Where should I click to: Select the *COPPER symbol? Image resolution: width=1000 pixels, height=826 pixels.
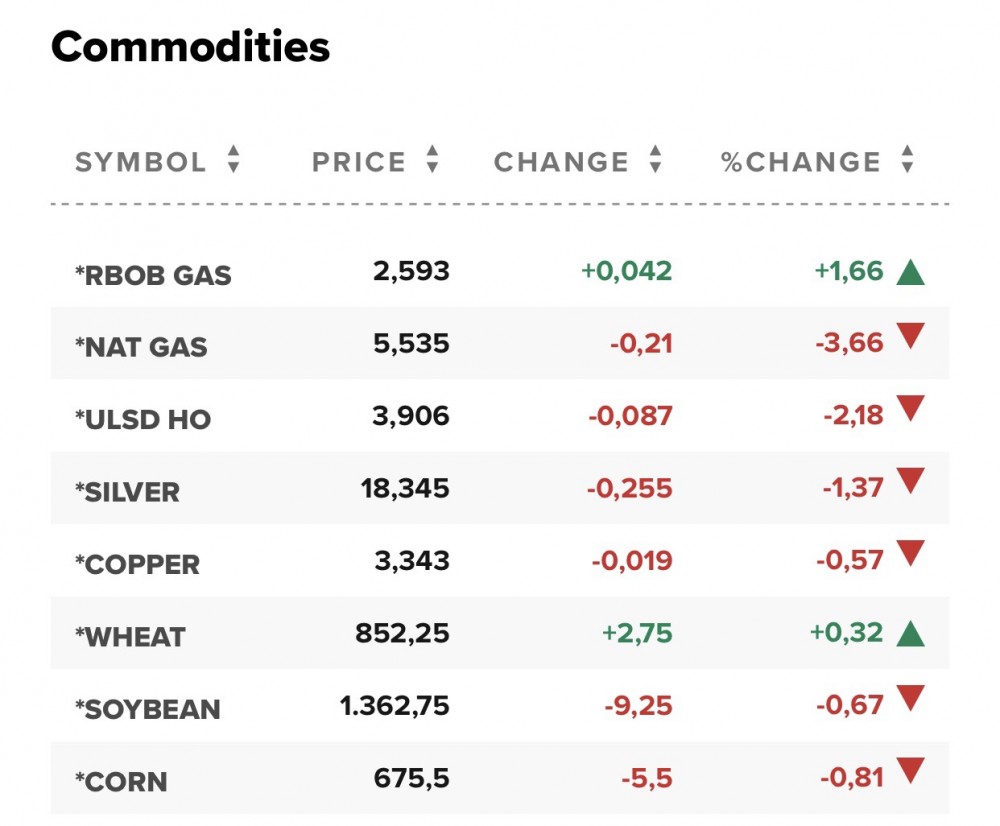[138, 564]
